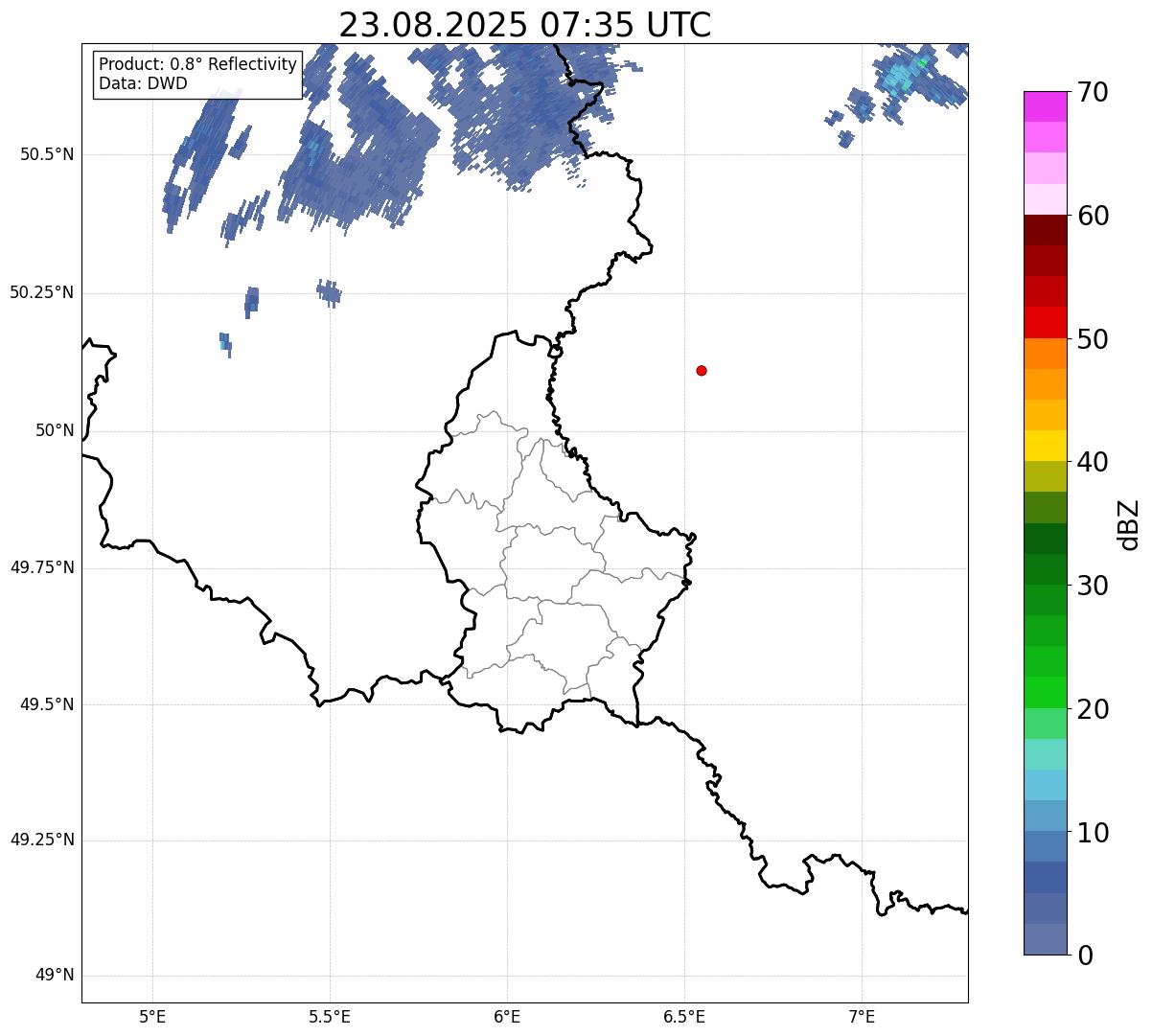Click the Data: DWD label
Image resolution: width=1152 pixels, height=1036 pixels.
point(143,83)
